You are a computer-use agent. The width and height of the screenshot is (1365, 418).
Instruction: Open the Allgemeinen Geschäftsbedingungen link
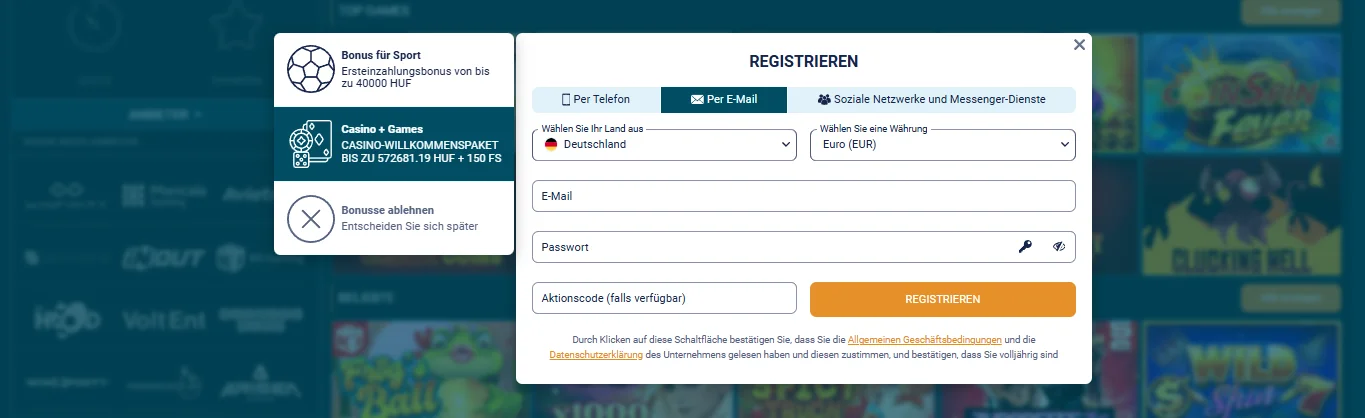click(924, 340)
